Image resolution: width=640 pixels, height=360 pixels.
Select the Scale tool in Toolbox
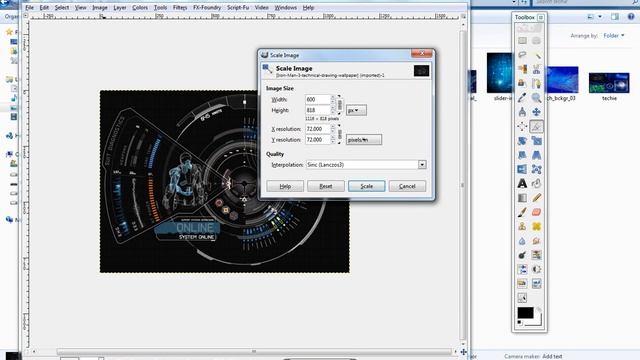click(x=536, y=141)
